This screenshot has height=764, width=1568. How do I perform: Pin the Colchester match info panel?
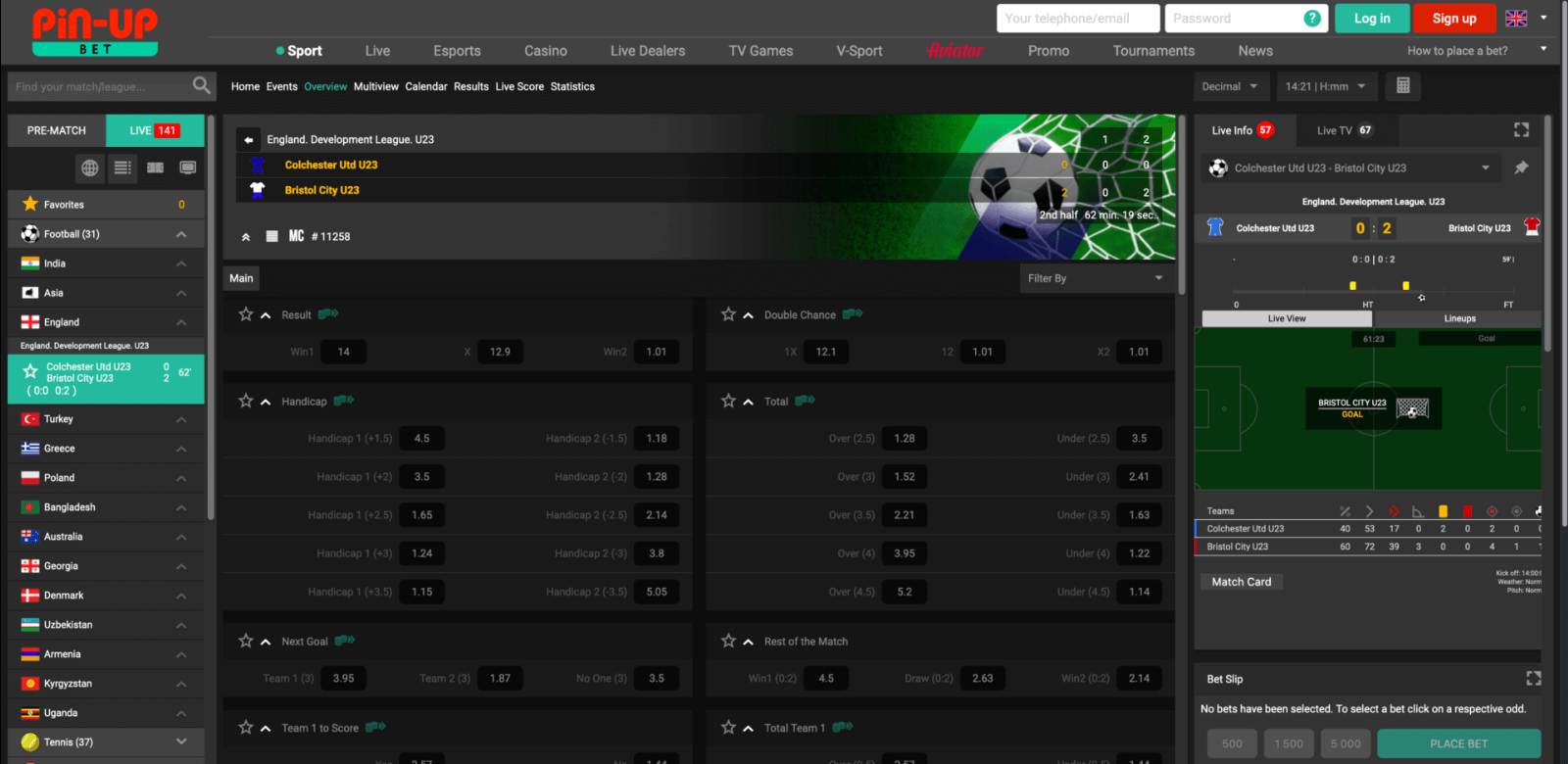(x=1521, y=167)
